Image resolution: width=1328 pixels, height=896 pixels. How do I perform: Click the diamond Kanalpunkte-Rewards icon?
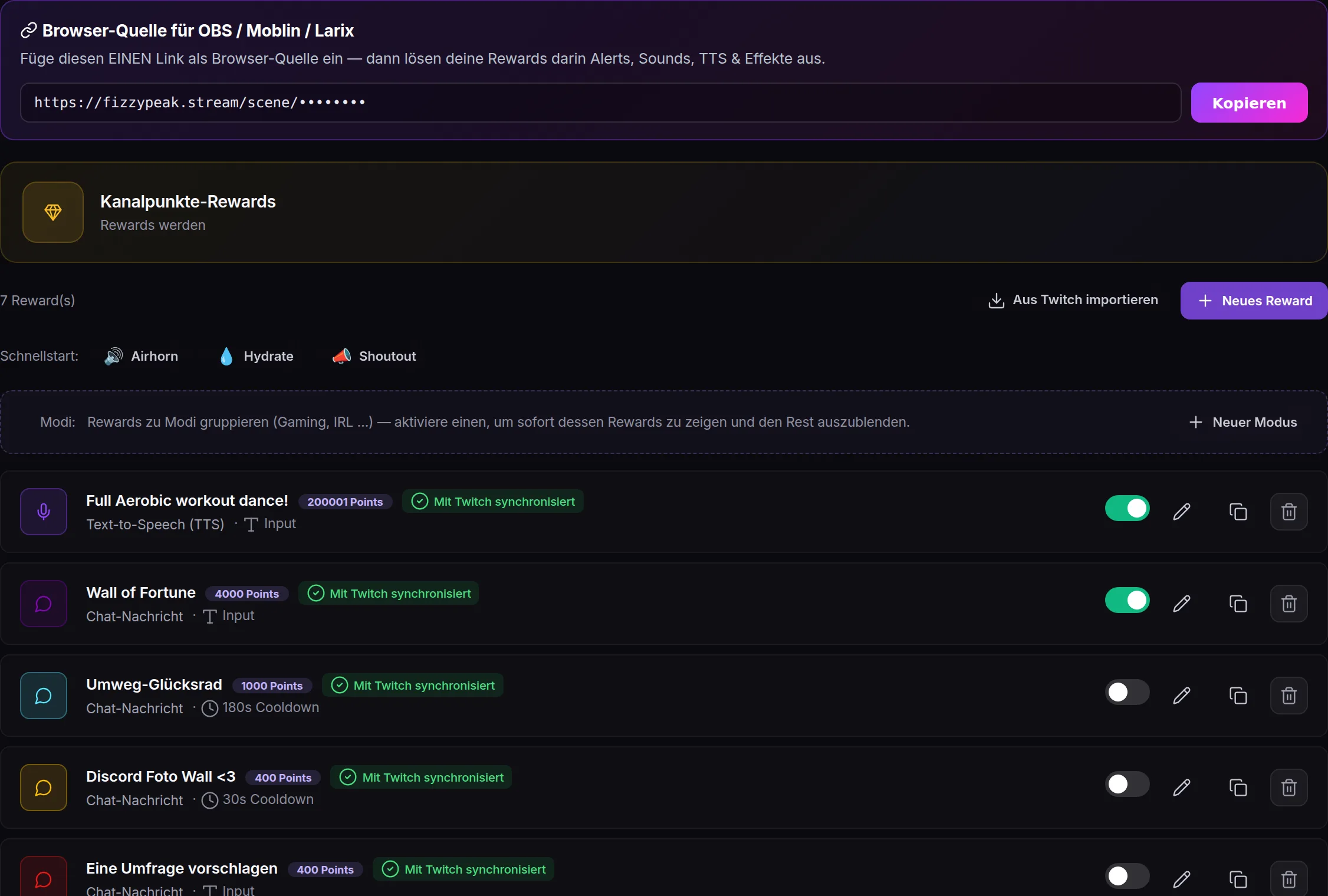(x=53, y=212)
